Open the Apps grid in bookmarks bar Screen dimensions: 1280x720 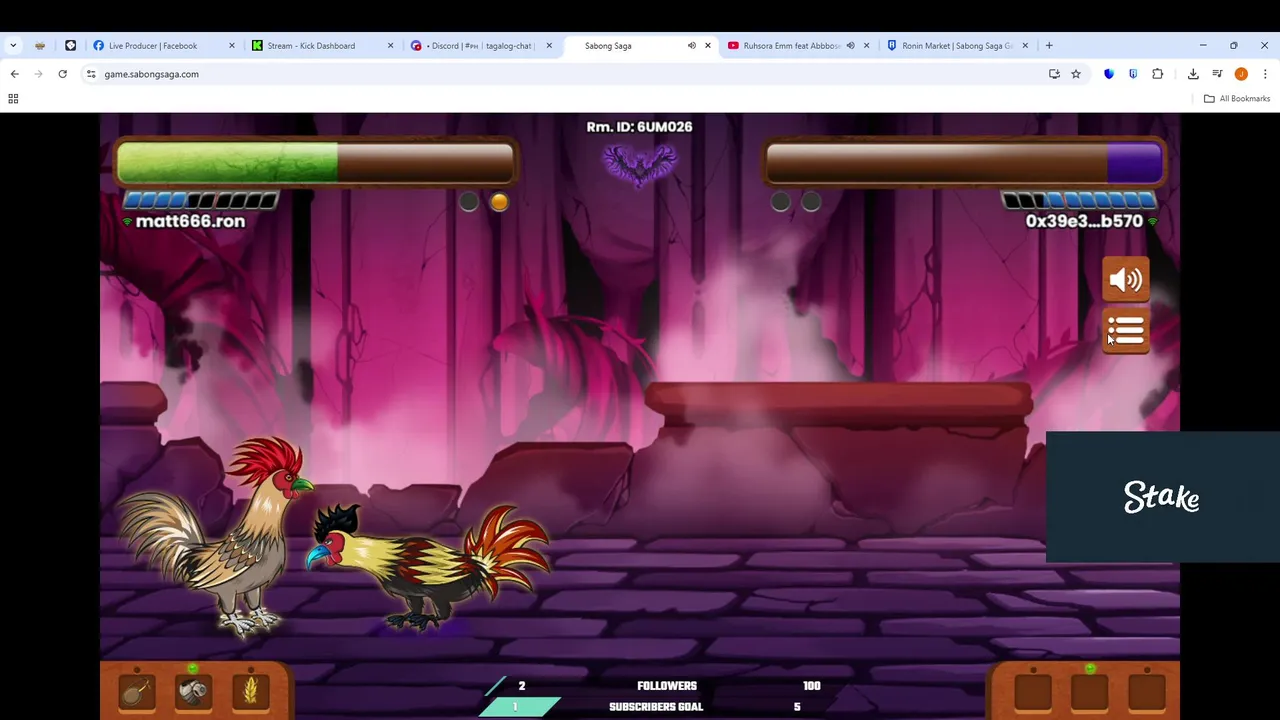pos(13,98)
